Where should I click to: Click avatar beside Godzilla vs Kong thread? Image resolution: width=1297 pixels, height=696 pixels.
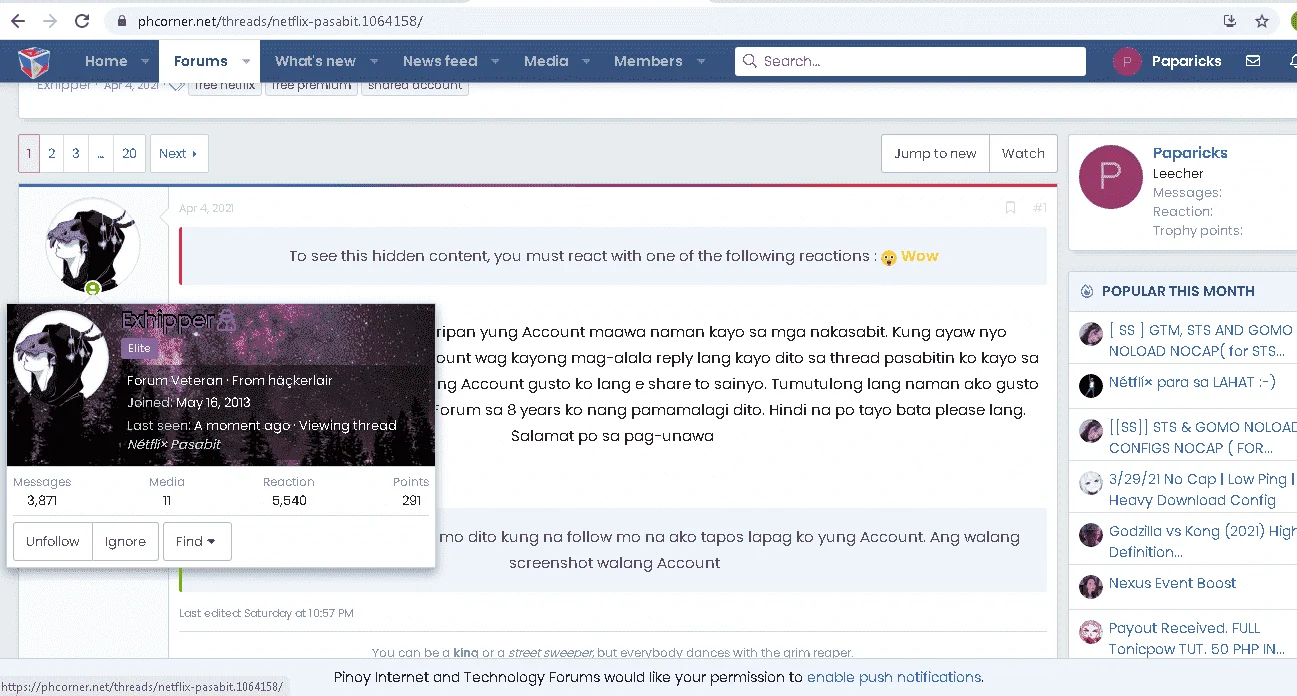pyautogui.click(x=1090, y=535)
